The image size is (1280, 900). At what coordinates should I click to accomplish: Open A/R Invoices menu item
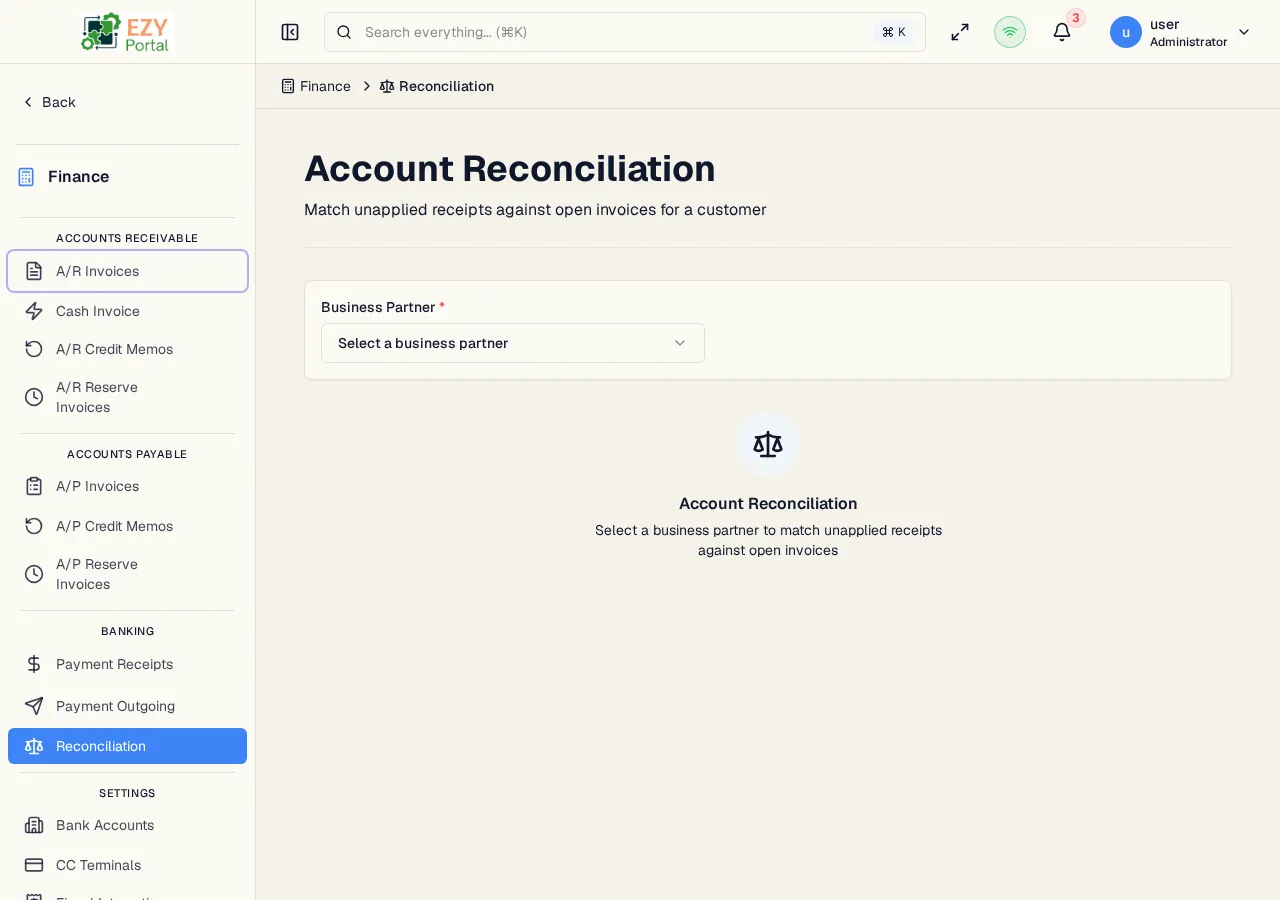pyautogui.click(x=127, y=271)
